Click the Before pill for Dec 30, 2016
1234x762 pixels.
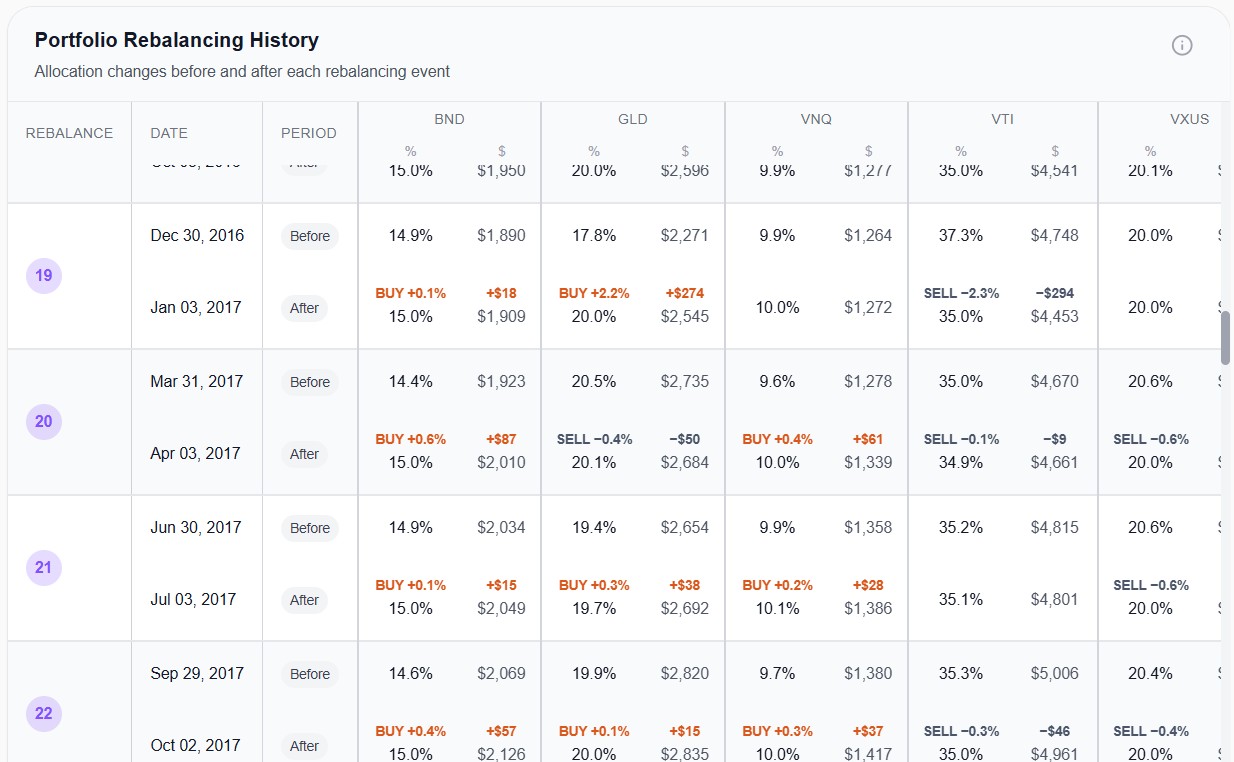[309, 236]
